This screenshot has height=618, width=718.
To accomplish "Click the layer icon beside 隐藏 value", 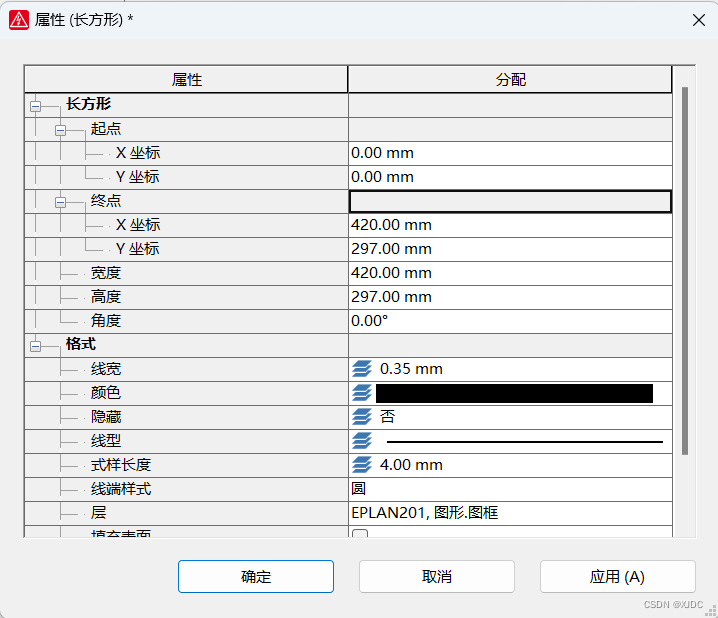I will coord(361,417).
